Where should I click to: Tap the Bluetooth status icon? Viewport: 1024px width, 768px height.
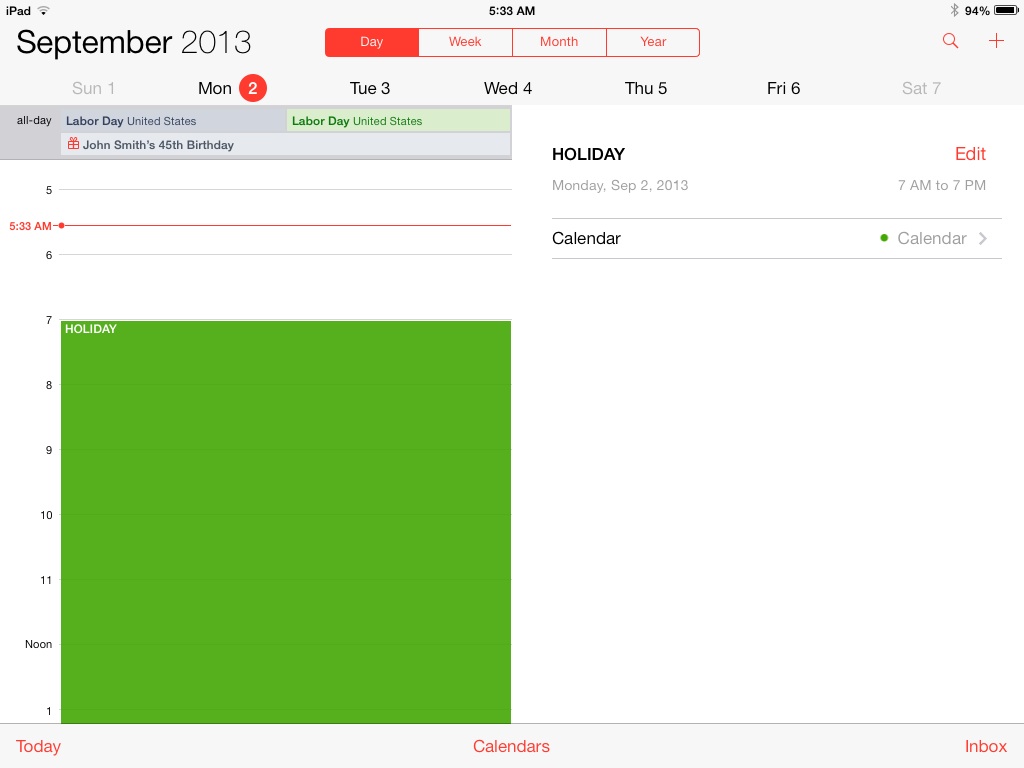[x=954, y=10]
